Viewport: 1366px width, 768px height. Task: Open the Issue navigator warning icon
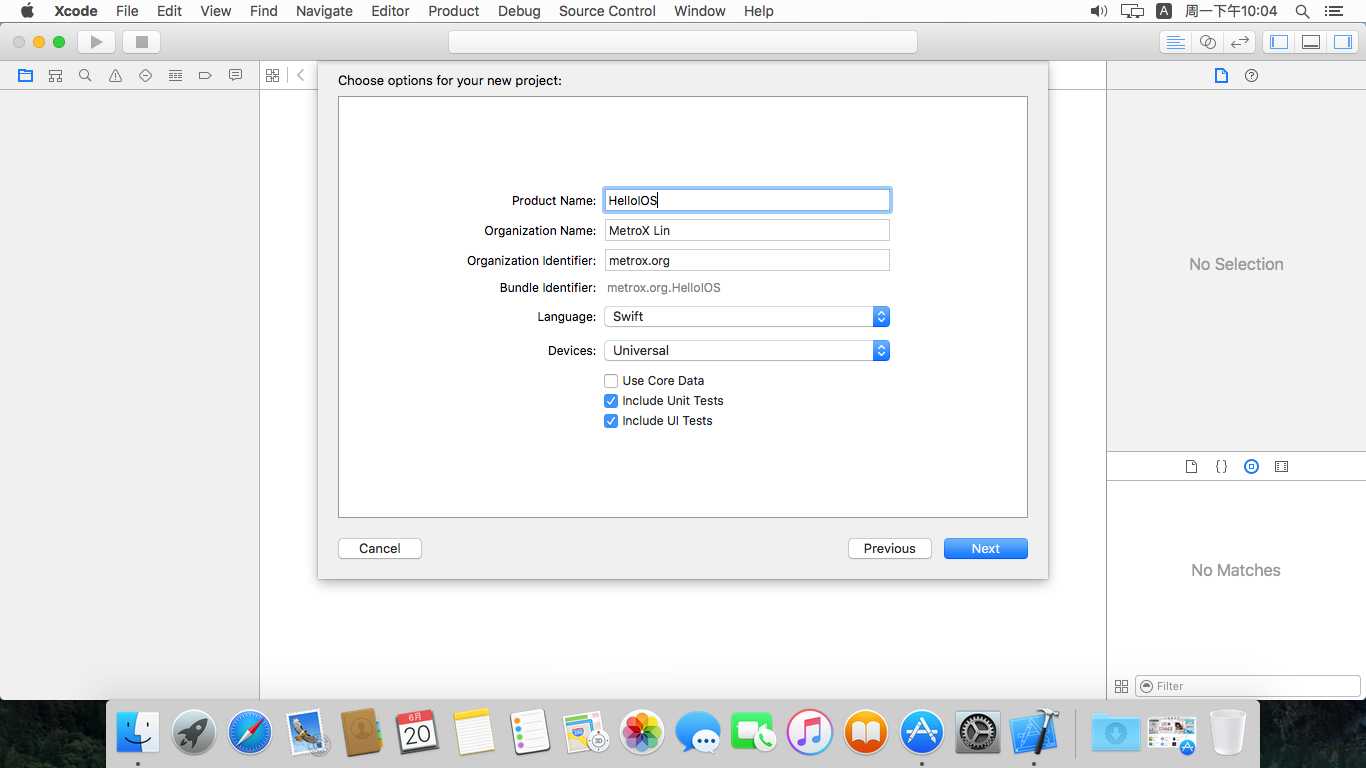point(115,75)
